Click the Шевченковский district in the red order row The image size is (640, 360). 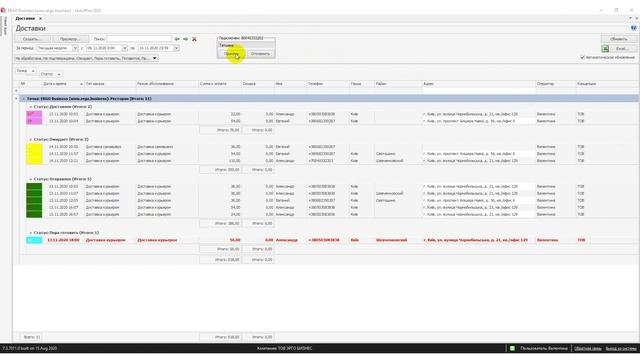[x=391, y=240]
